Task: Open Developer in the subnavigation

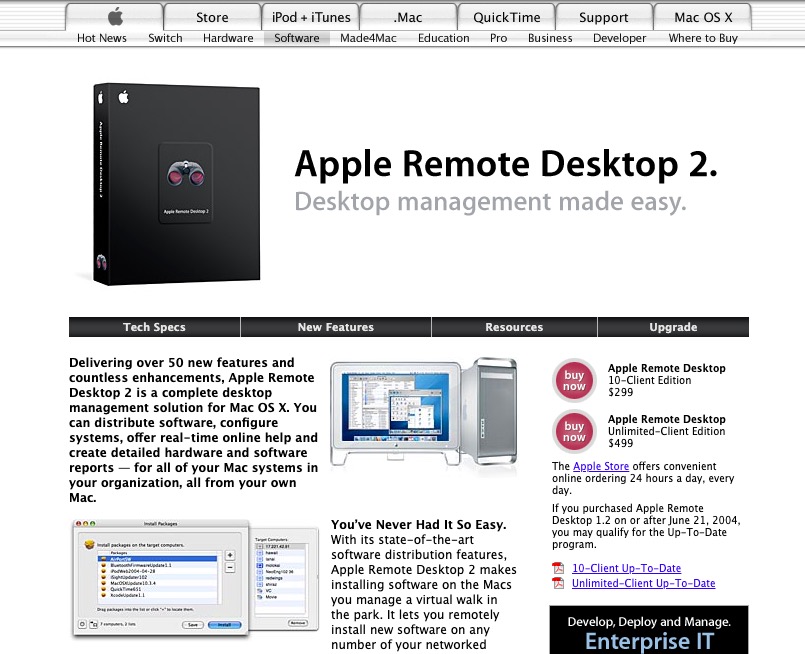Action: 619,38
